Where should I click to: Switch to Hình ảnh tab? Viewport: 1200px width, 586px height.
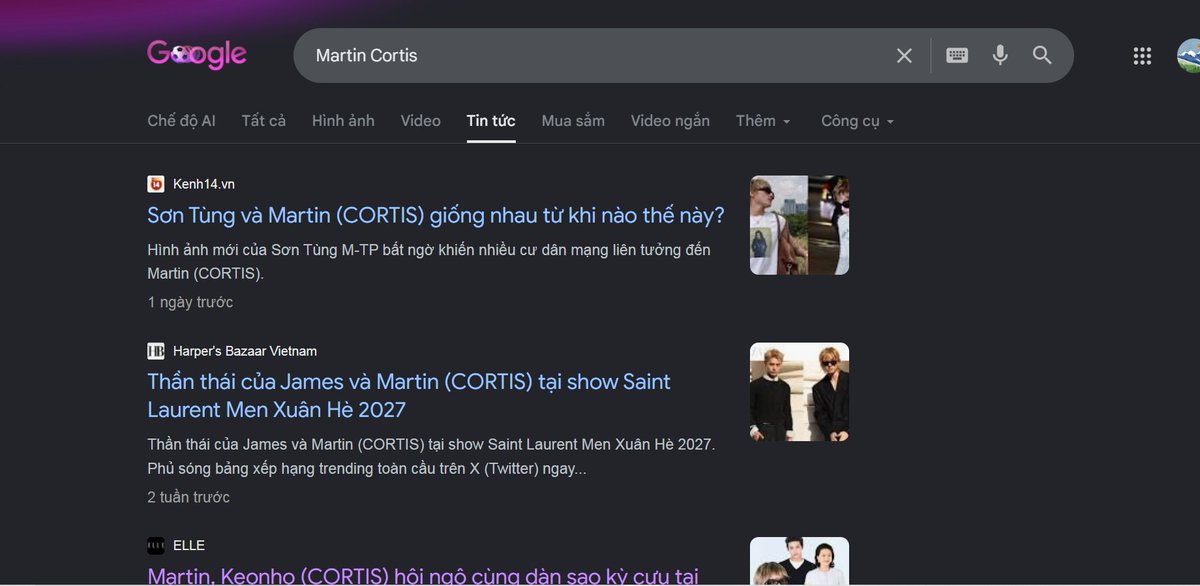pyautogui.click(x=343, y=121)
